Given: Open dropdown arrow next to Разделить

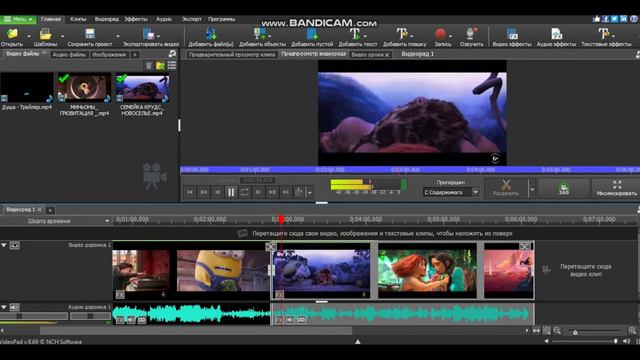Looking at the screenshot, I should point(532,189).
